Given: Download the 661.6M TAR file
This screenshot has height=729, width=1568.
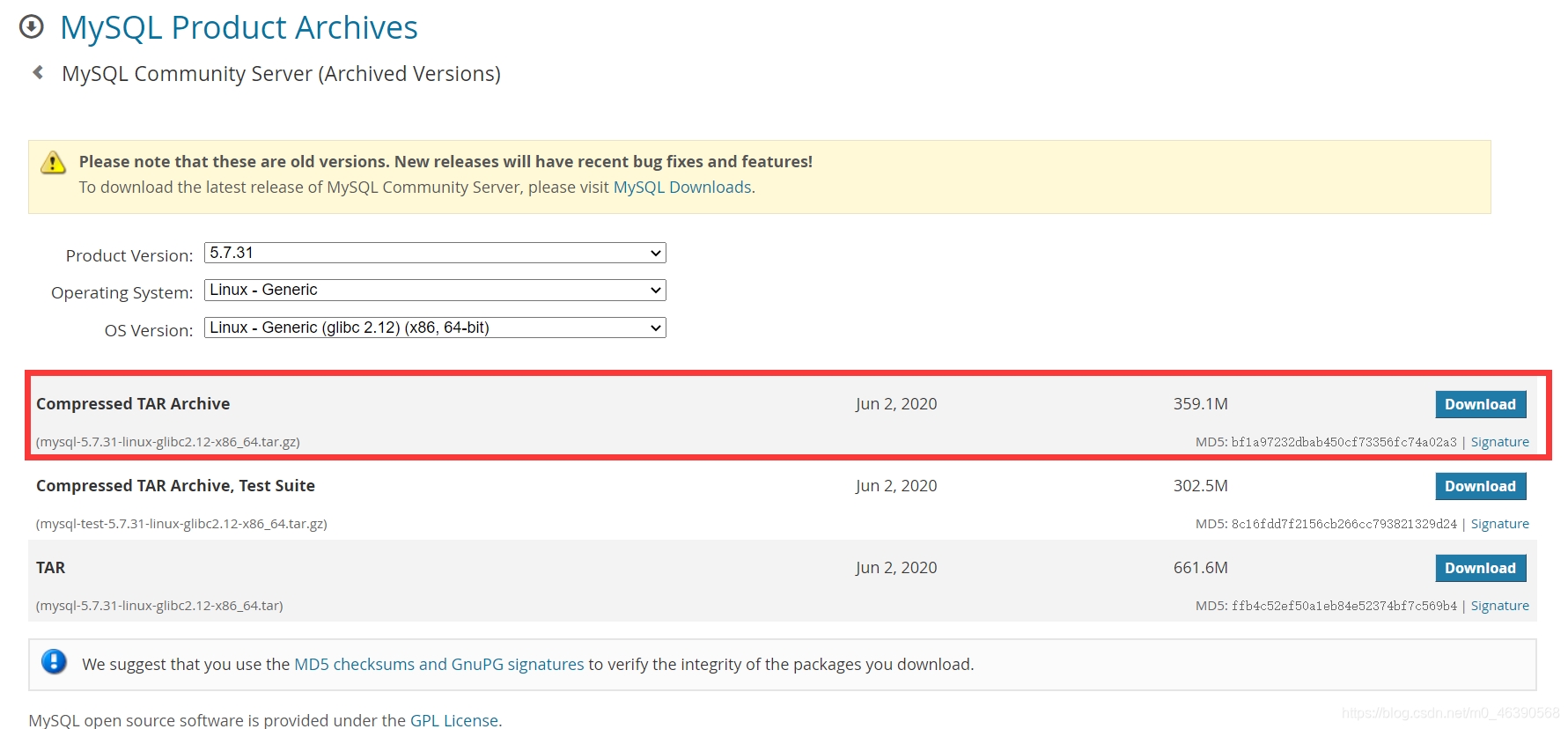Looking at the screenshot, I should (1480, 568).
